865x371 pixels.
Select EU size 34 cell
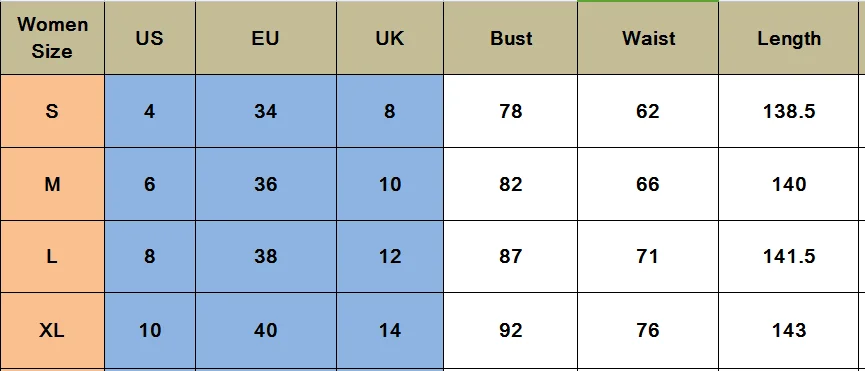(265, 111)
